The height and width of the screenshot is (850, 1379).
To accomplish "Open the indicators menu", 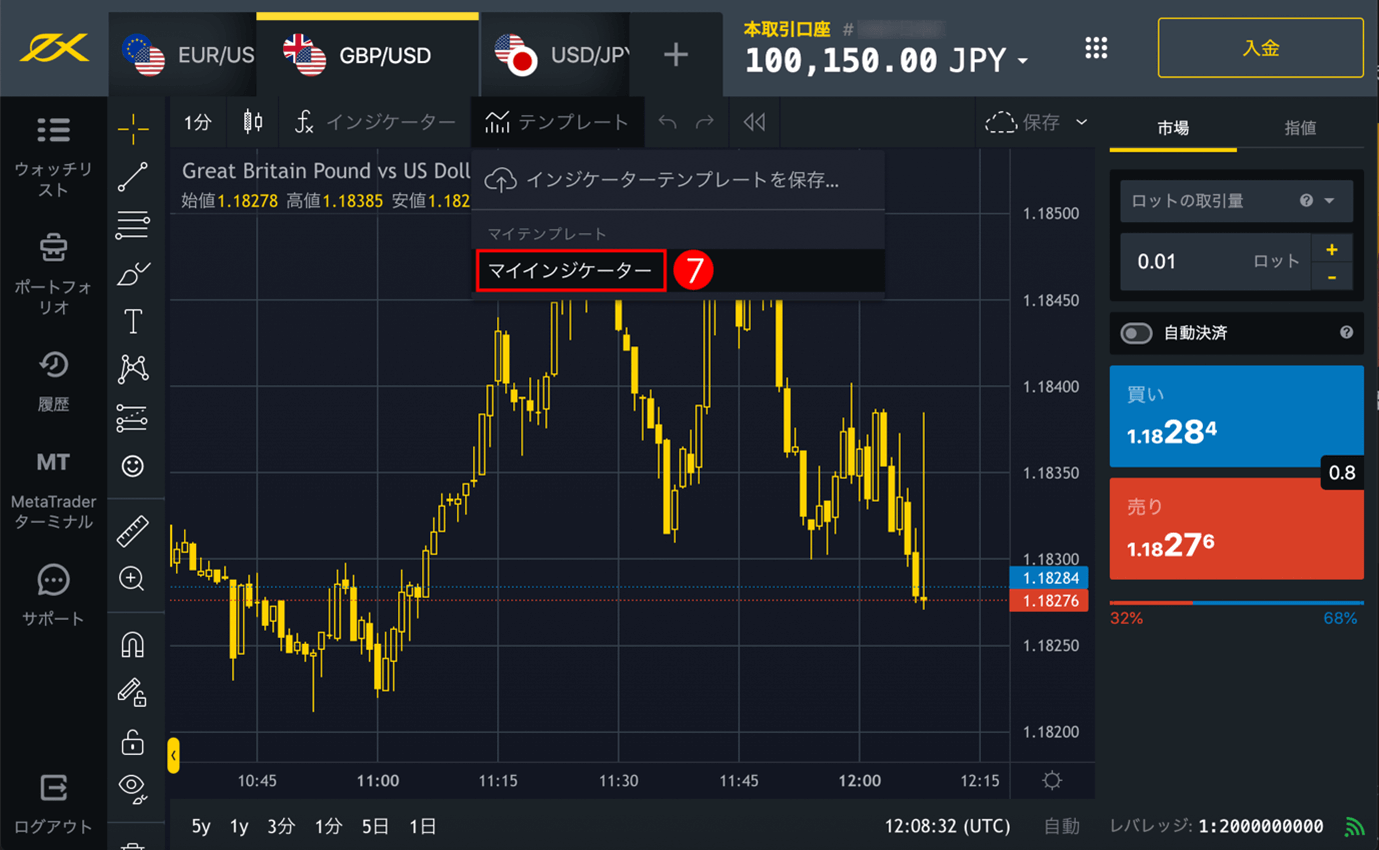I will click(x=374, y=122).
